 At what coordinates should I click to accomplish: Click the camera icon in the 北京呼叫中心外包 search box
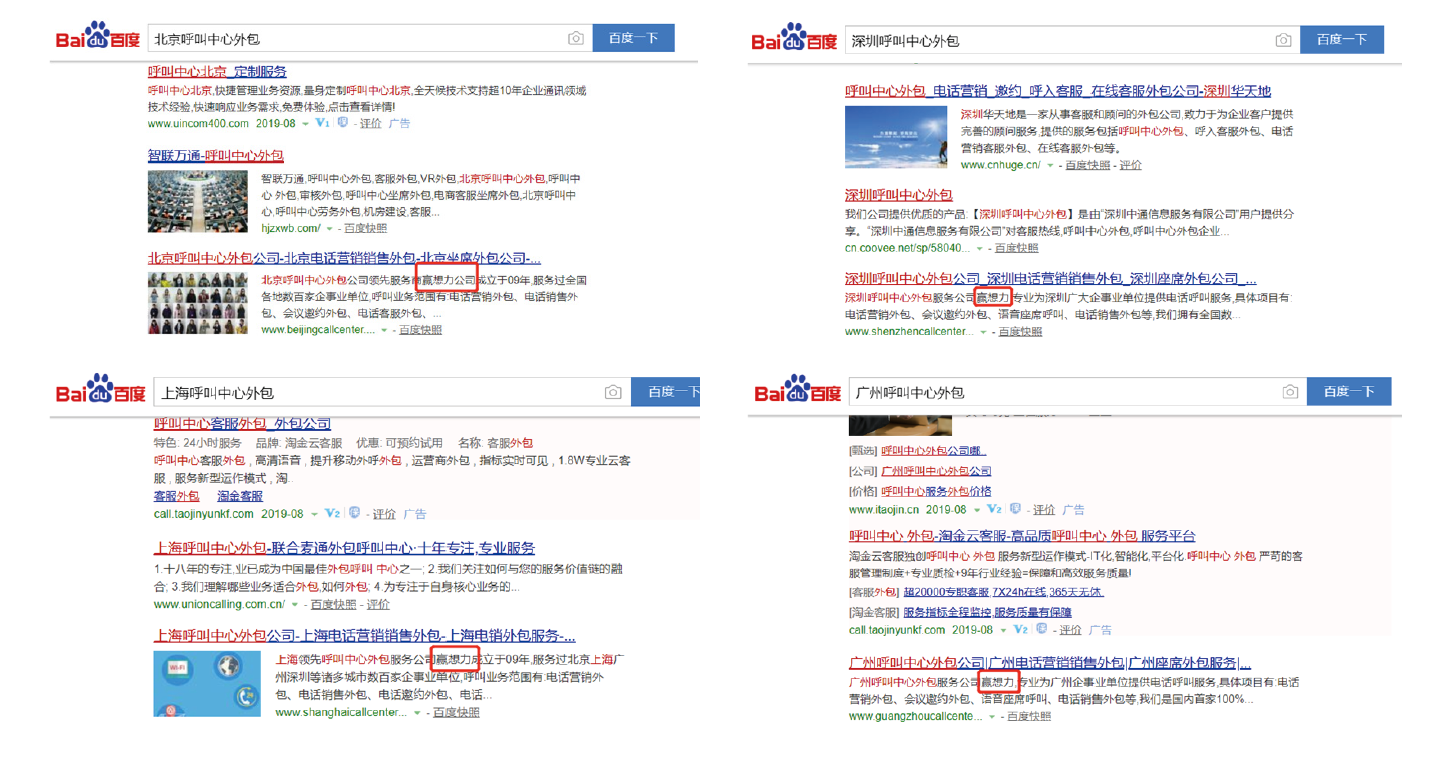577,37
